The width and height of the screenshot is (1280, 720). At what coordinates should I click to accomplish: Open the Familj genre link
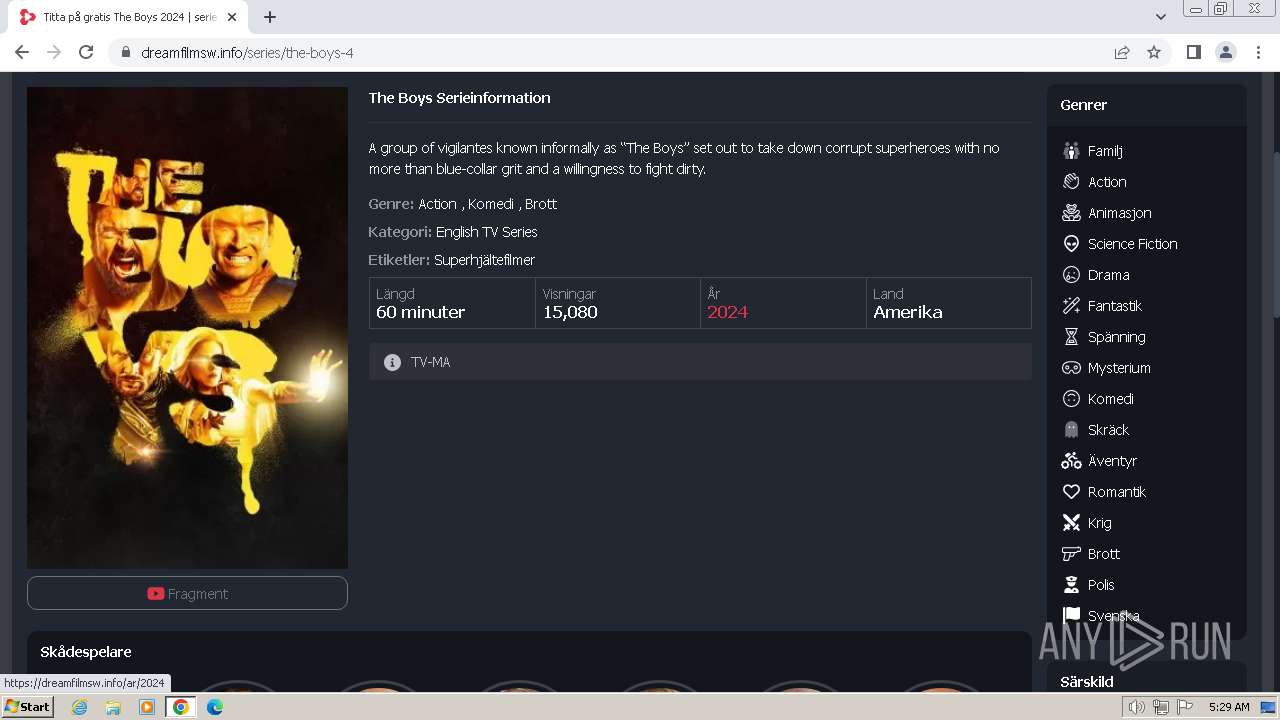pos(1105,151)
